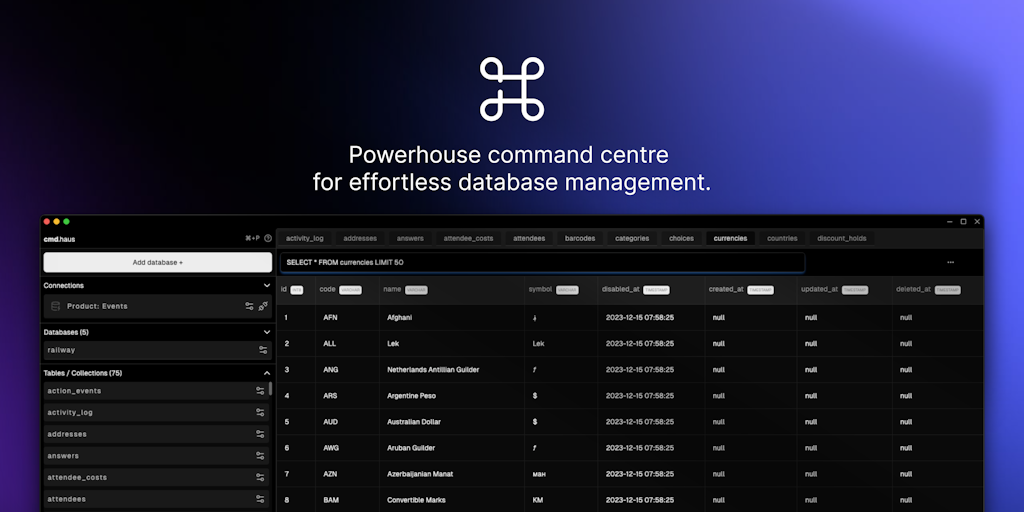Click settings sliders icon on action_events table
1024x512 pixels.
260,391
